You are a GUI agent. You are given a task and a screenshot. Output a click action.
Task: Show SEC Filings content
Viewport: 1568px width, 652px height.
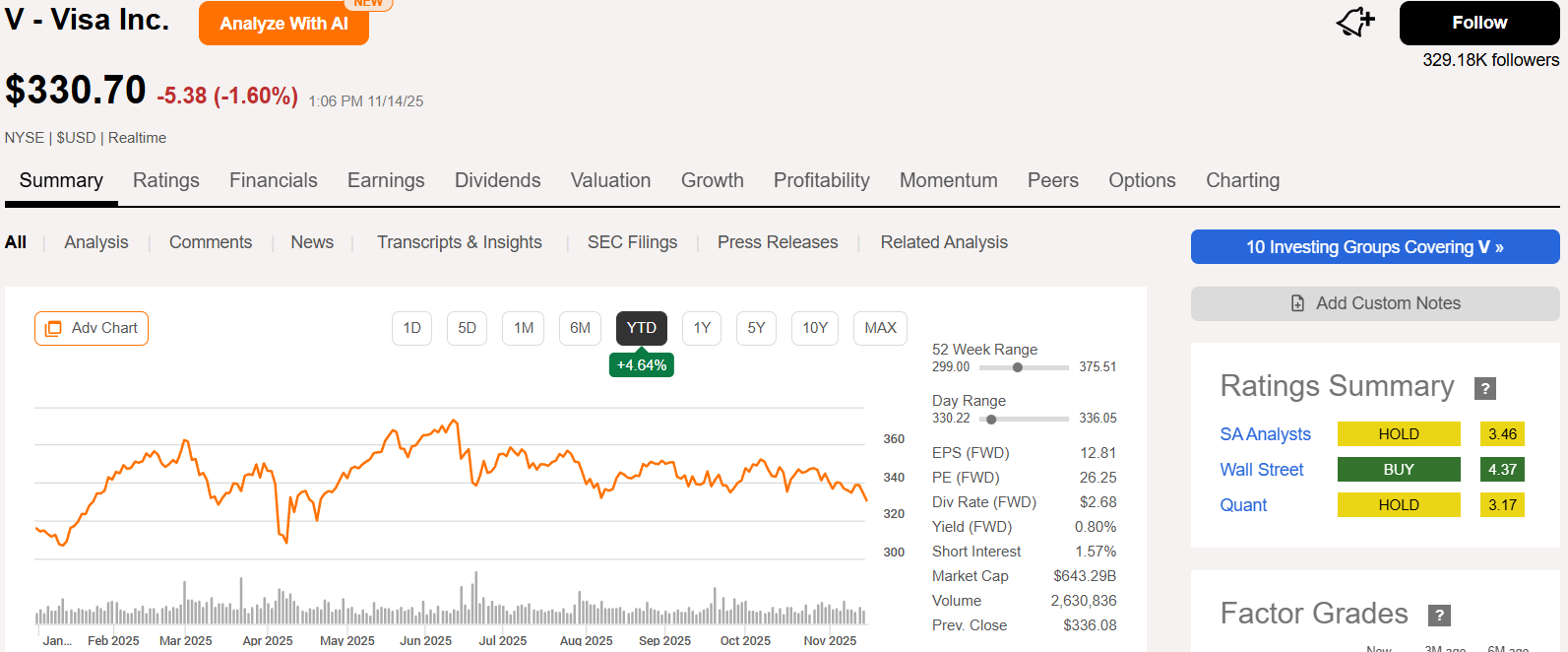pyautogui.click(x=633, y=242)
